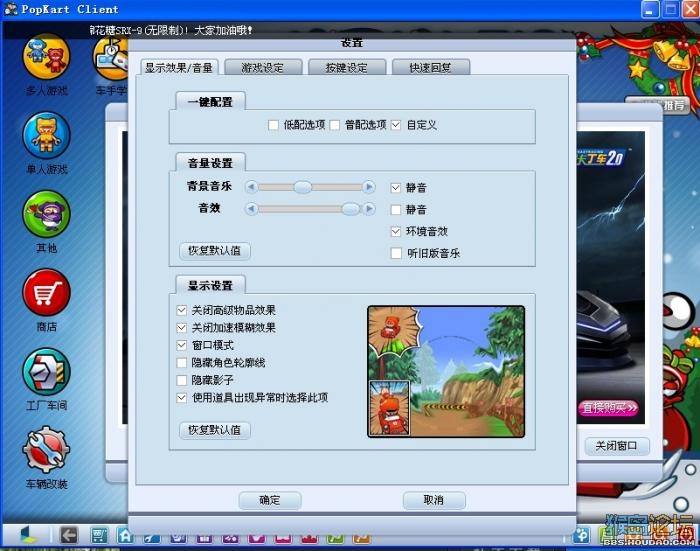Toggle the 窗口模式 checkbox
The width and height of the screenshot is (700, 551).
[181, 345]
